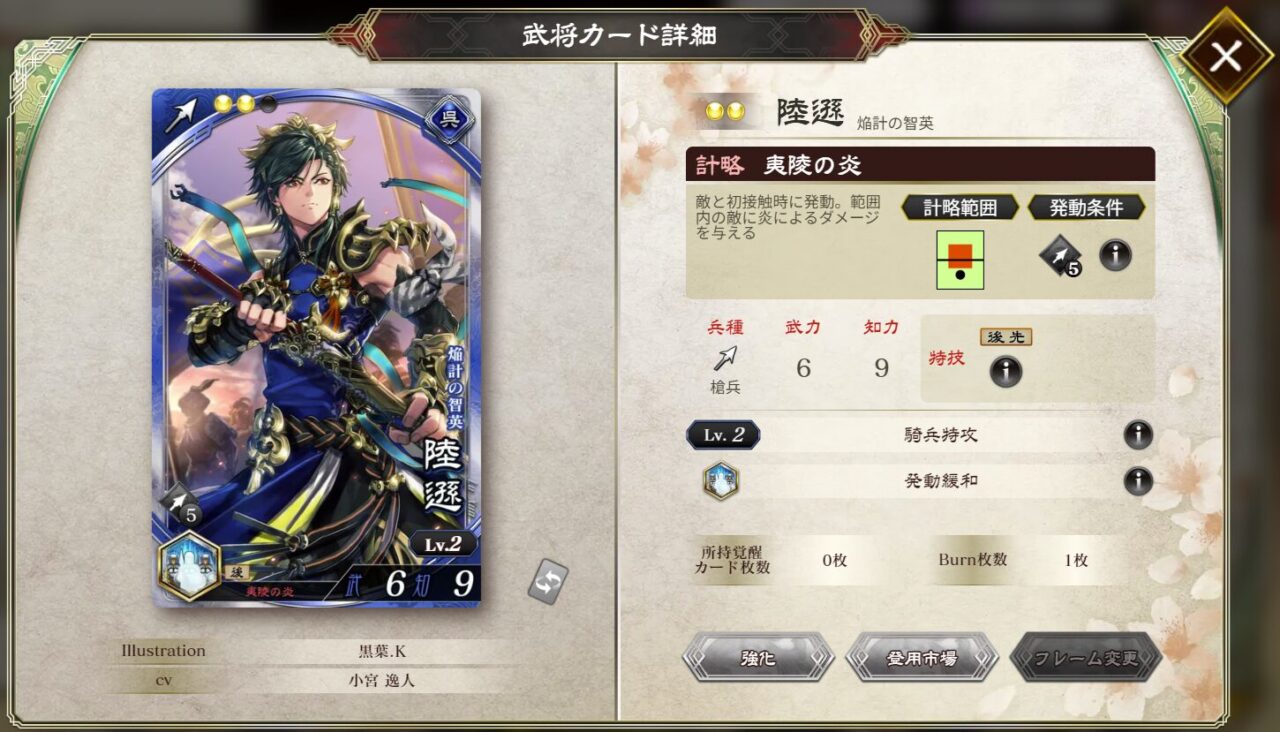The image size is (1280, 732).
Task: Click the 計略範囲 green range diagram
Action: coord(960,260)
